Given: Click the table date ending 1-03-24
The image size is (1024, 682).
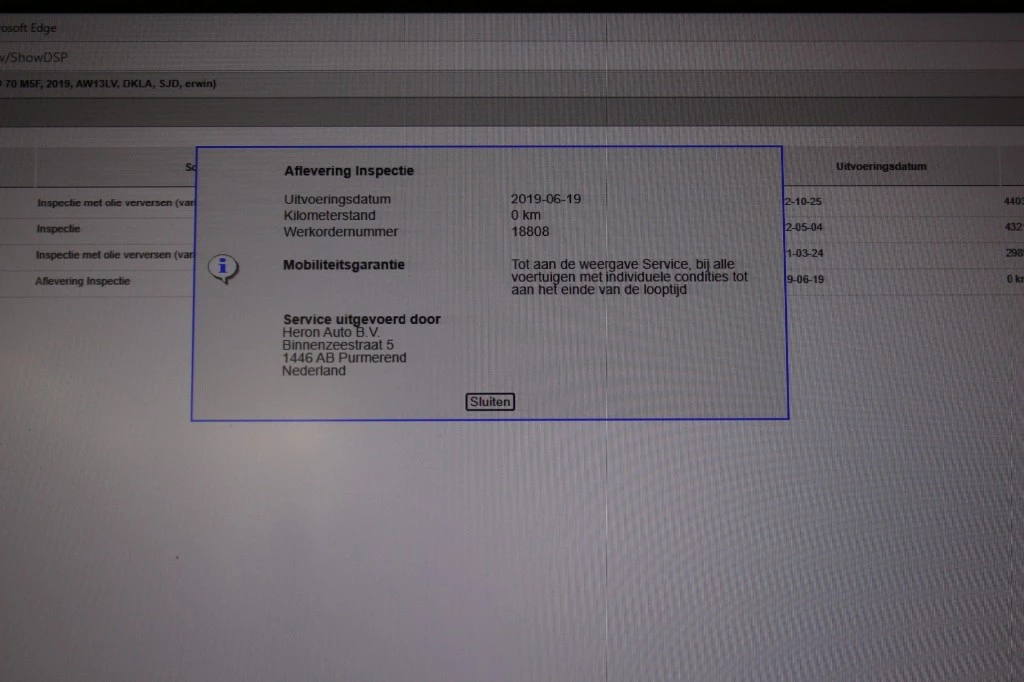Looking at the screenshot, I should (804, 254).
